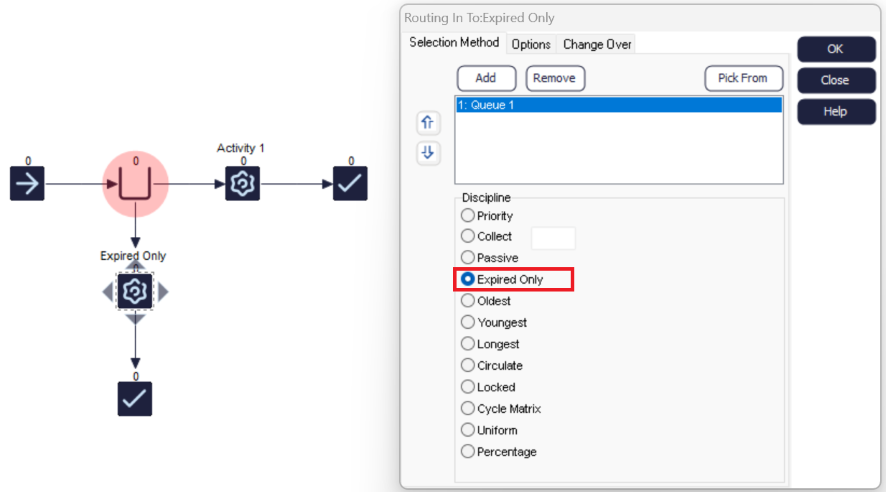This screenshot has width=886, height=492.
Task: Select the Start Point arrow icon
Action: (x=27, y=183)
